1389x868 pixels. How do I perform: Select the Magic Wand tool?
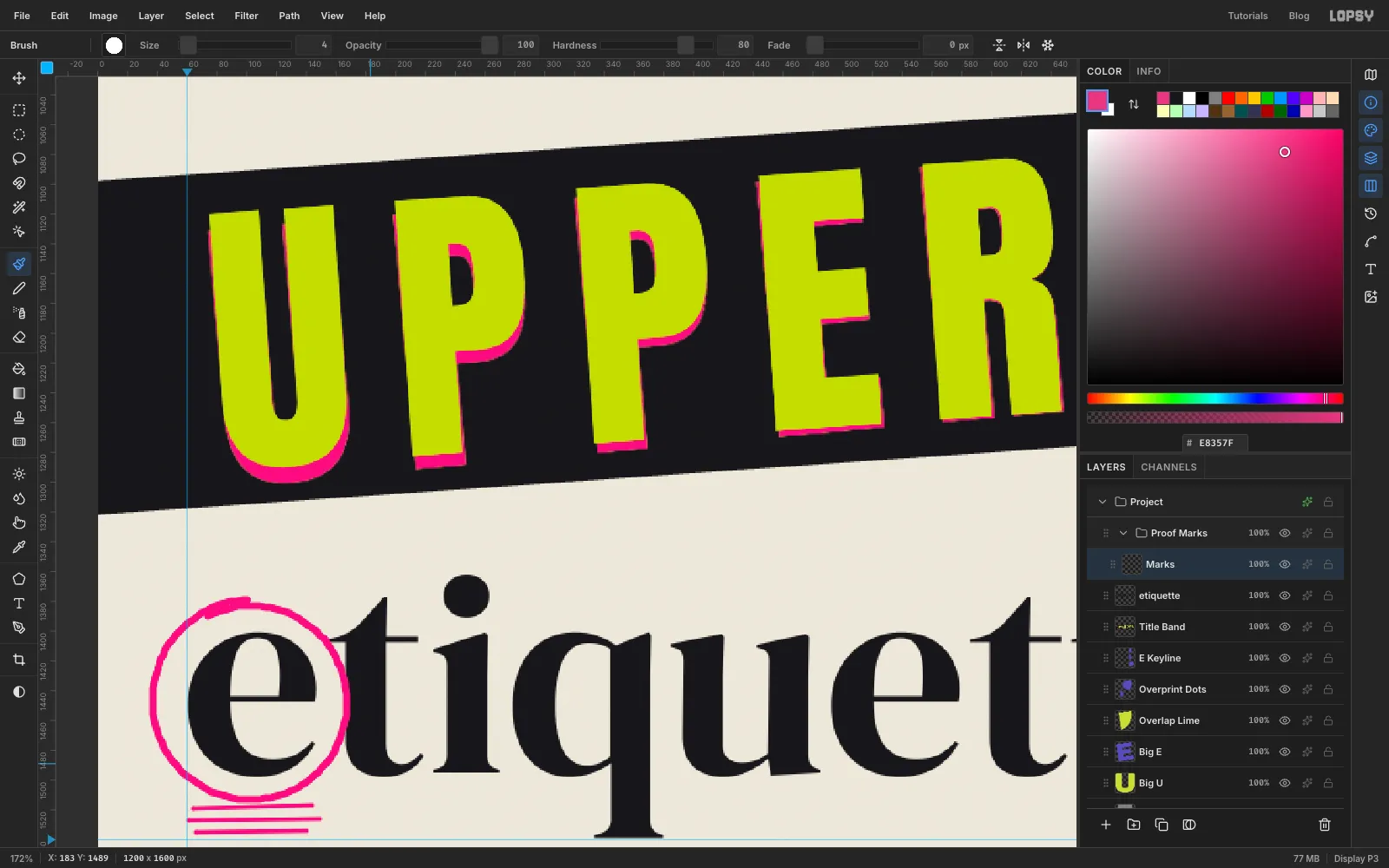(18, 207)
